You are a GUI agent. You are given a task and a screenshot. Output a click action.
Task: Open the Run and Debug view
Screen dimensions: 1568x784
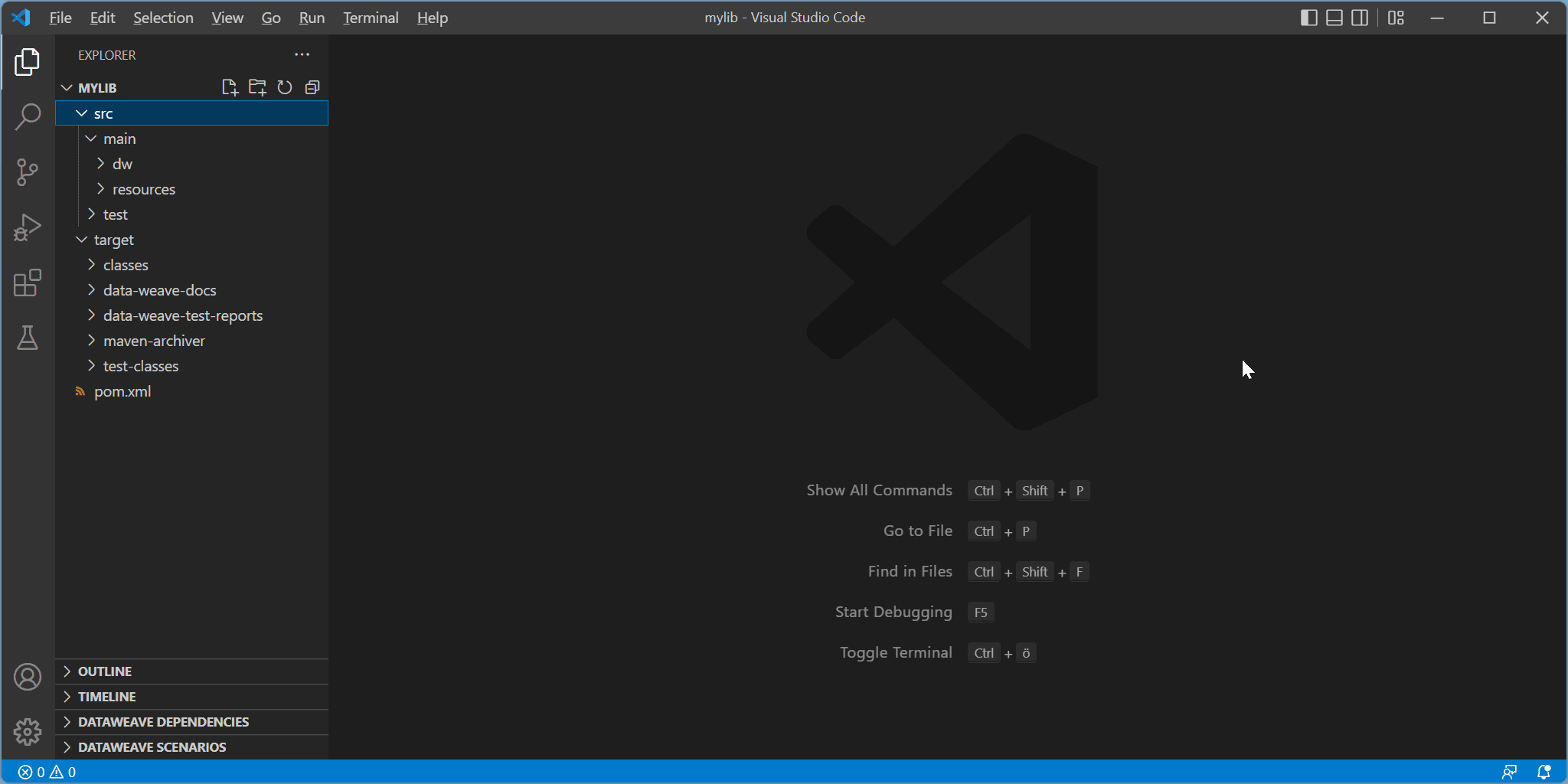click(x=28, y=227)
